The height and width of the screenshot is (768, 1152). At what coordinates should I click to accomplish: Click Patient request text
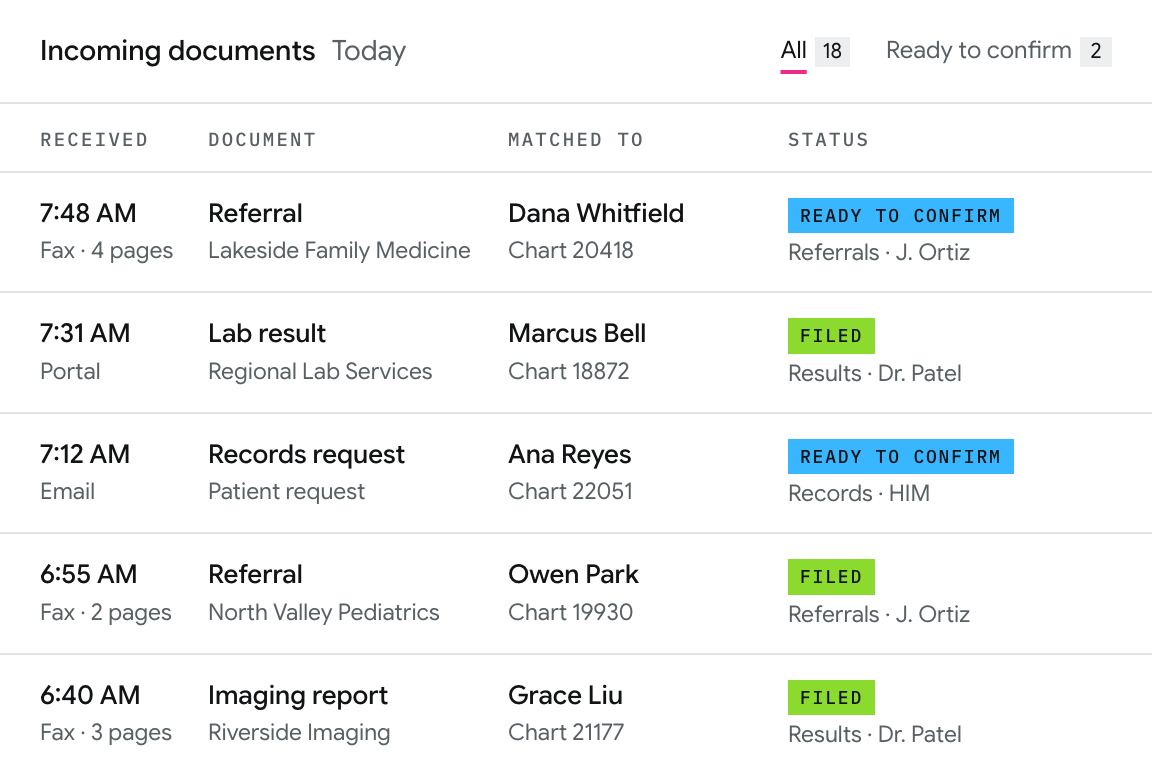(287, 492)
